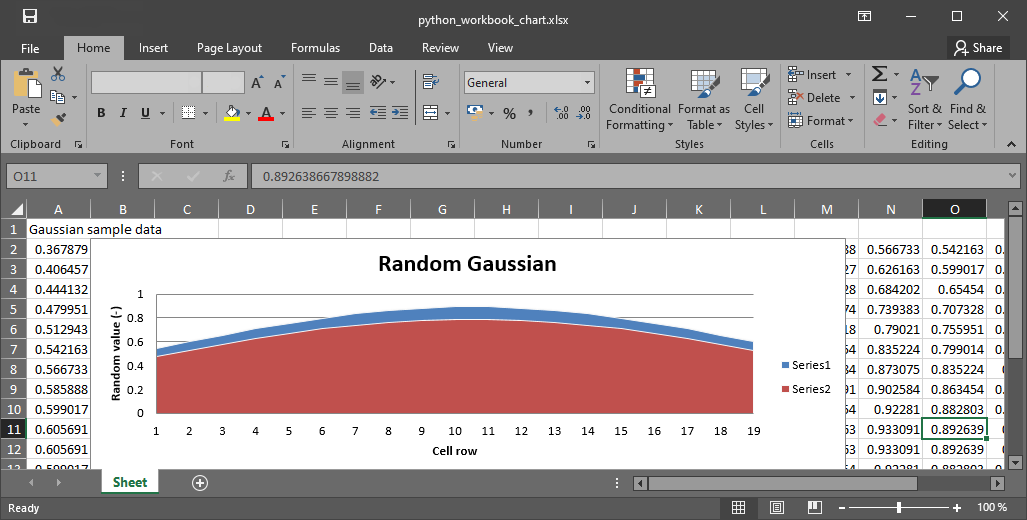1027x520 pixels.
Task: Open the Name Box dropdown arrow
Action: coord(97,176)
